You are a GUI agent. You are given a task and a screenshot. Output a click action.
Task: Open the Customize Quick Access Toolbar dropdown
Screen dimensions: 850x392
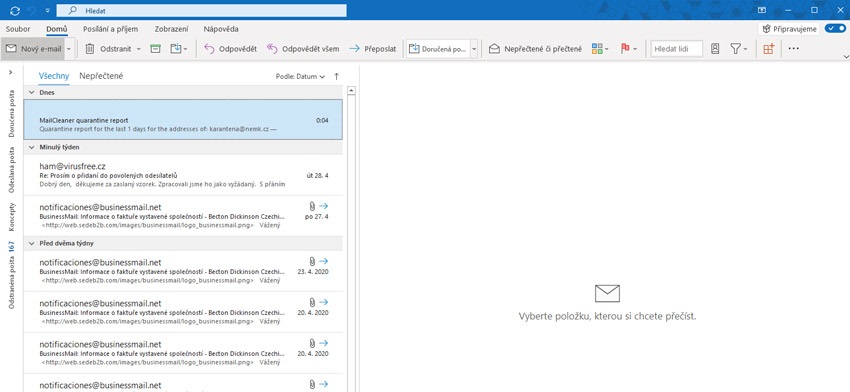48,10
